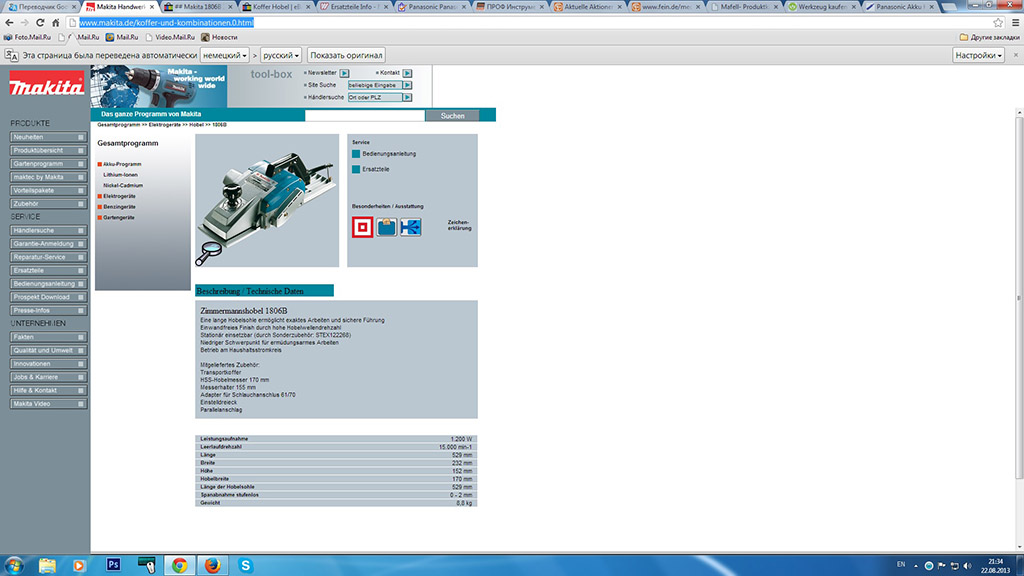
Task: Open target language dropdown русский
Action: point(281,56)
